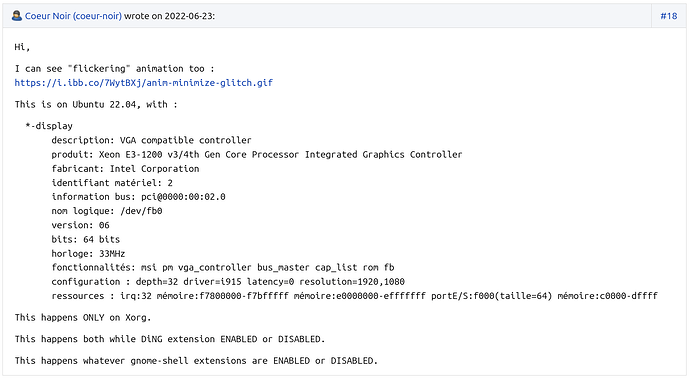The height and width of the screenshot is (378, 690).
Task: Click the '*-display' heading line
Action: [49, 126]
